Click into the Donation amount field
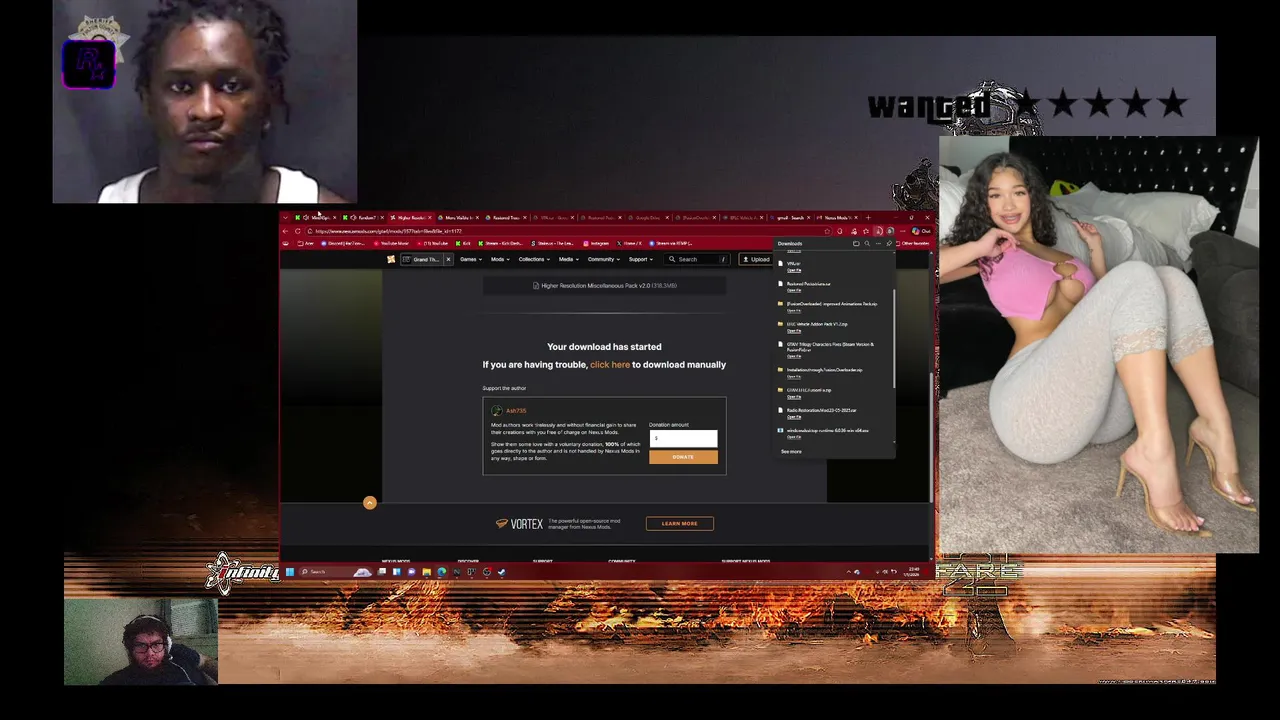 click(683, 438)
